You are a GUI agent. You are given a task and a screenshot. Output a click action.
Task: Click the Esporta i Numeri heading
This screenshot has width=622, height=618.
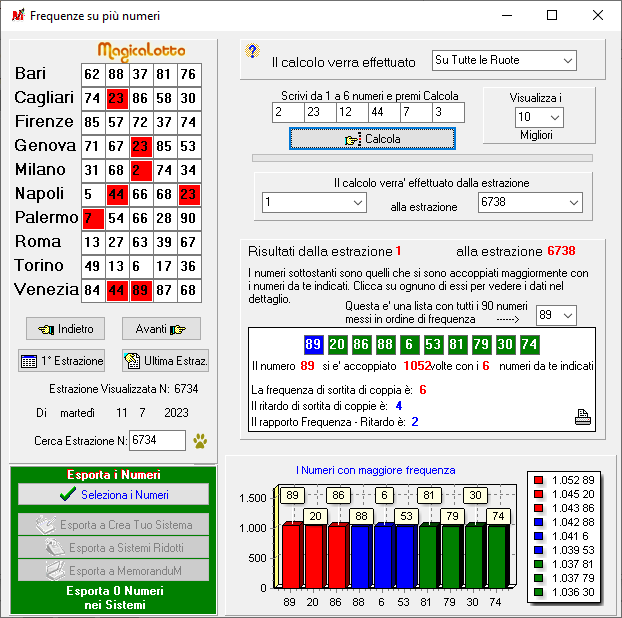113,475
